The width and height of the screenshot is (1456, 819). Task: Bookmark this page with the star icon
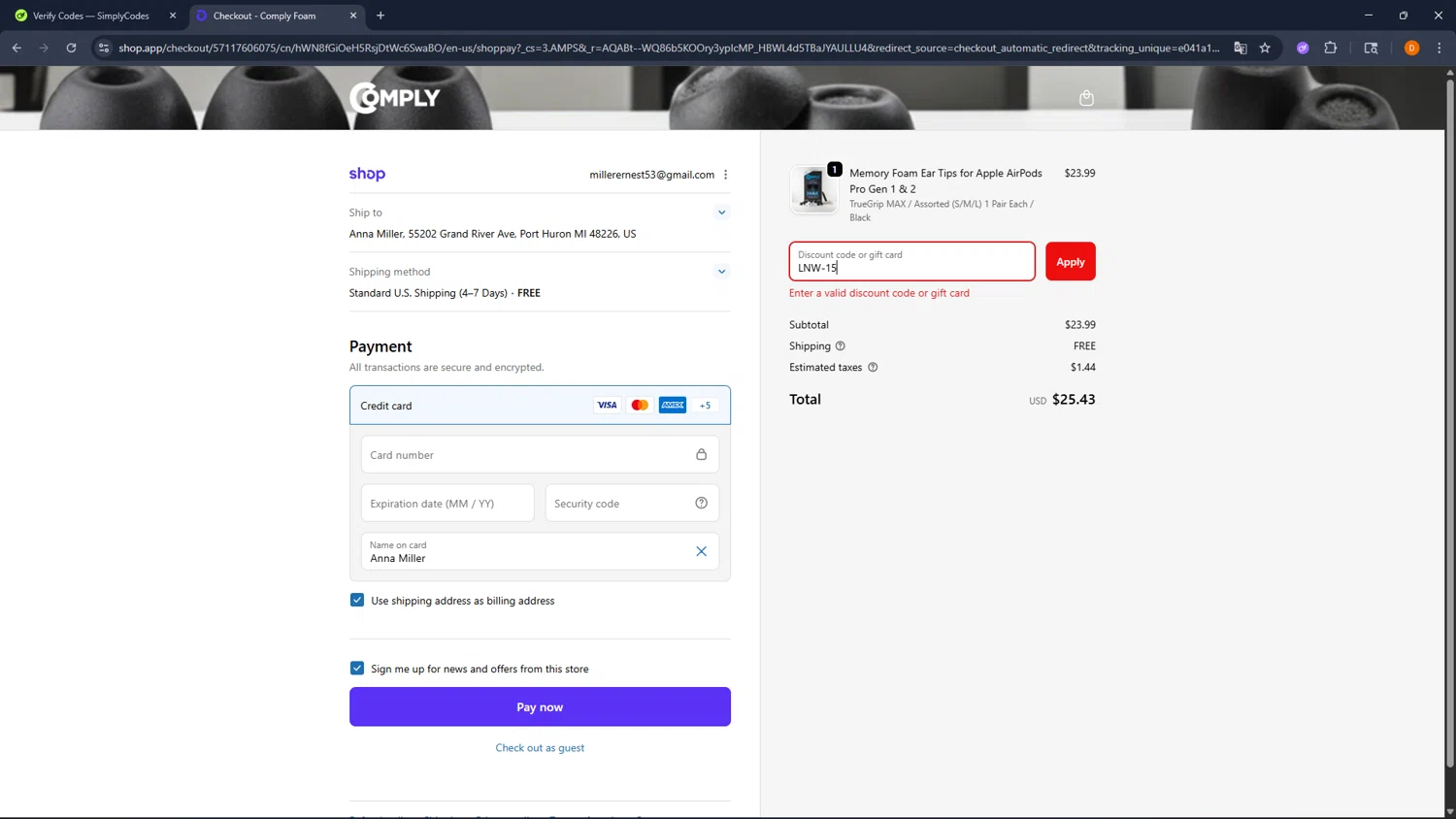1265,48
